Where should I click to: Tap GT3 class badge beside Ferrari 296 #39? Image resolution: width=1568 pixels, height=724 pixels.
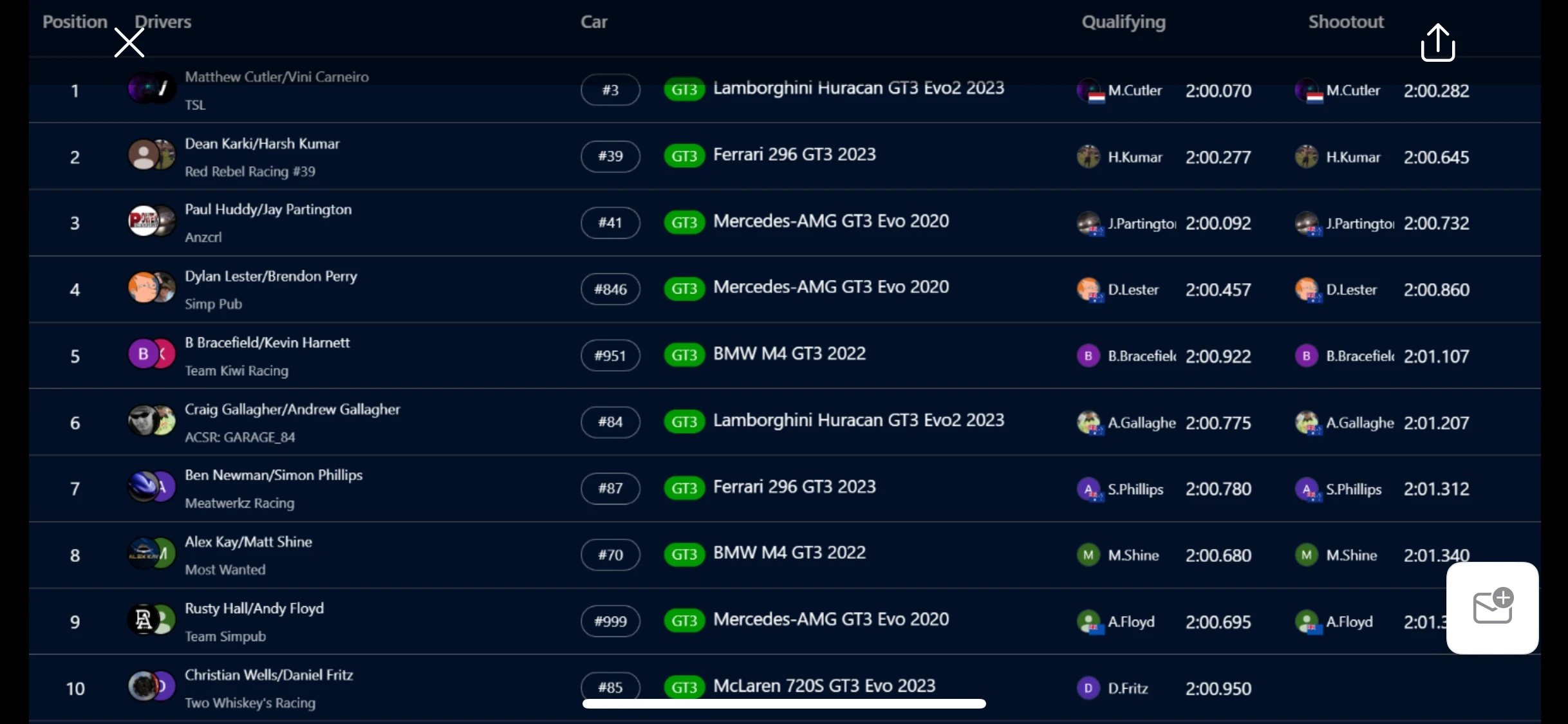pos(684,156)
